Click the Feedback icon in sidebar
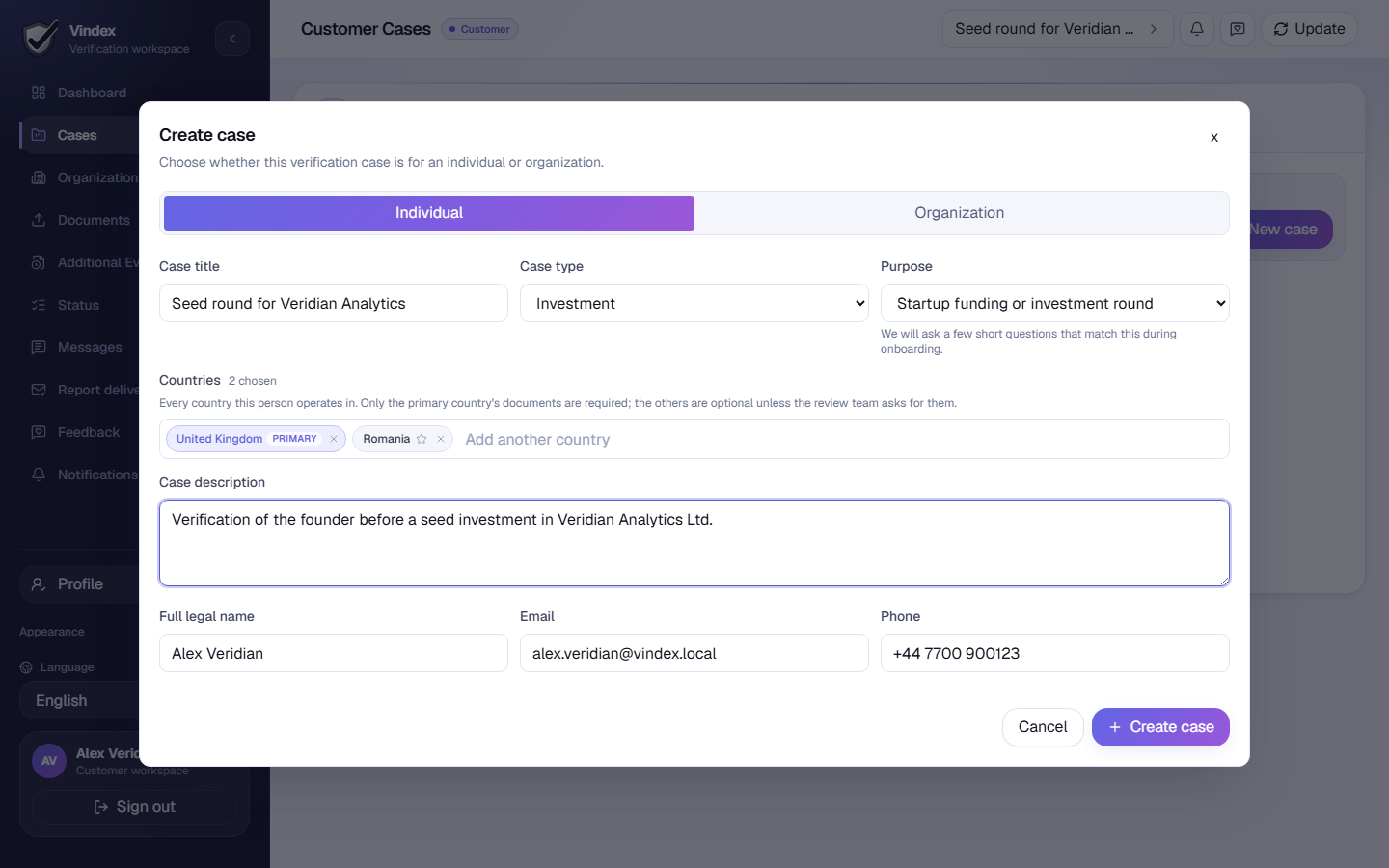This screenshot has width=1389, height=868. coord(39,432)
